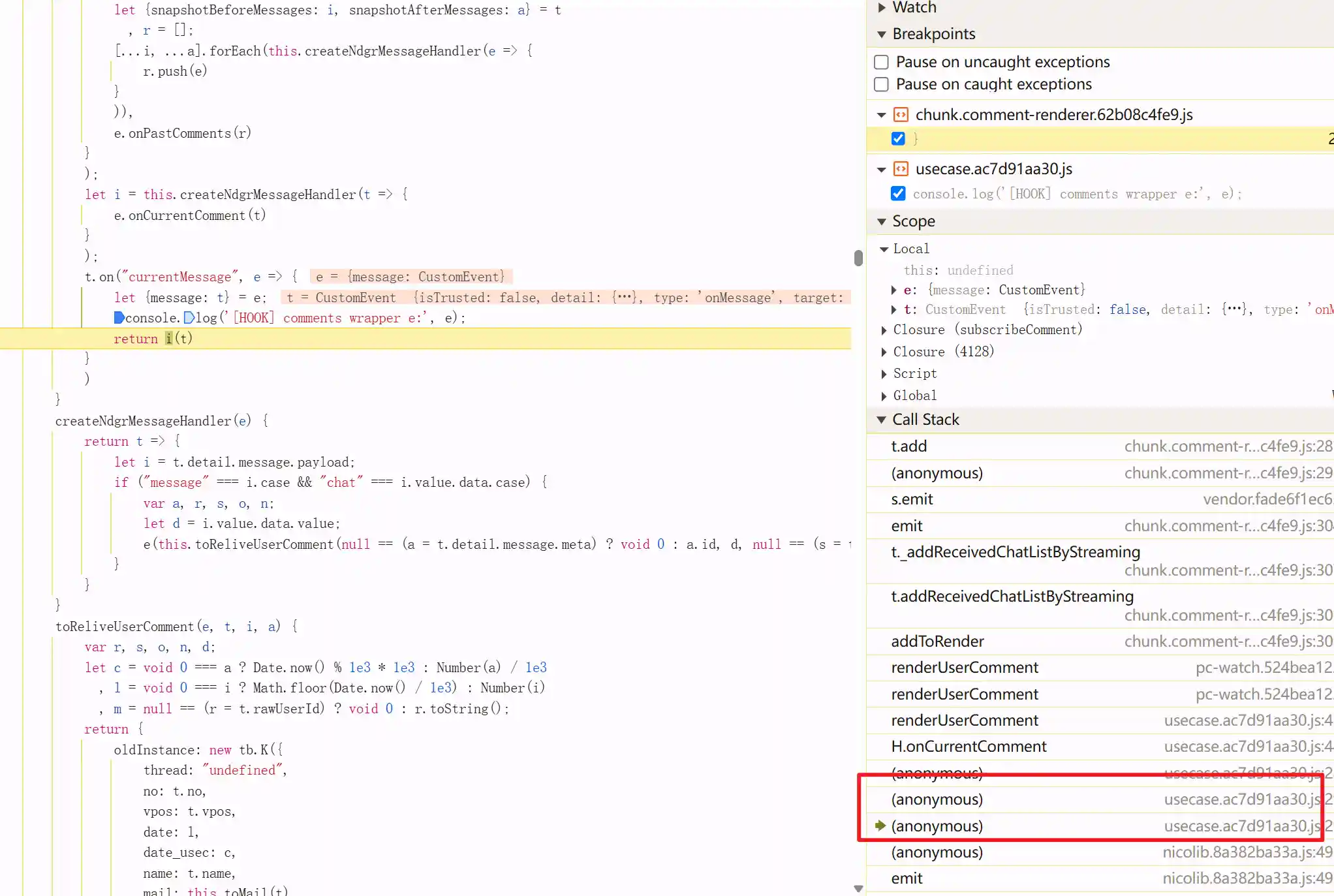This screenshot has height=896, width=1334.
Task: Click the code pane vertical scrollbar thumb
Action: tap(858, 258)
